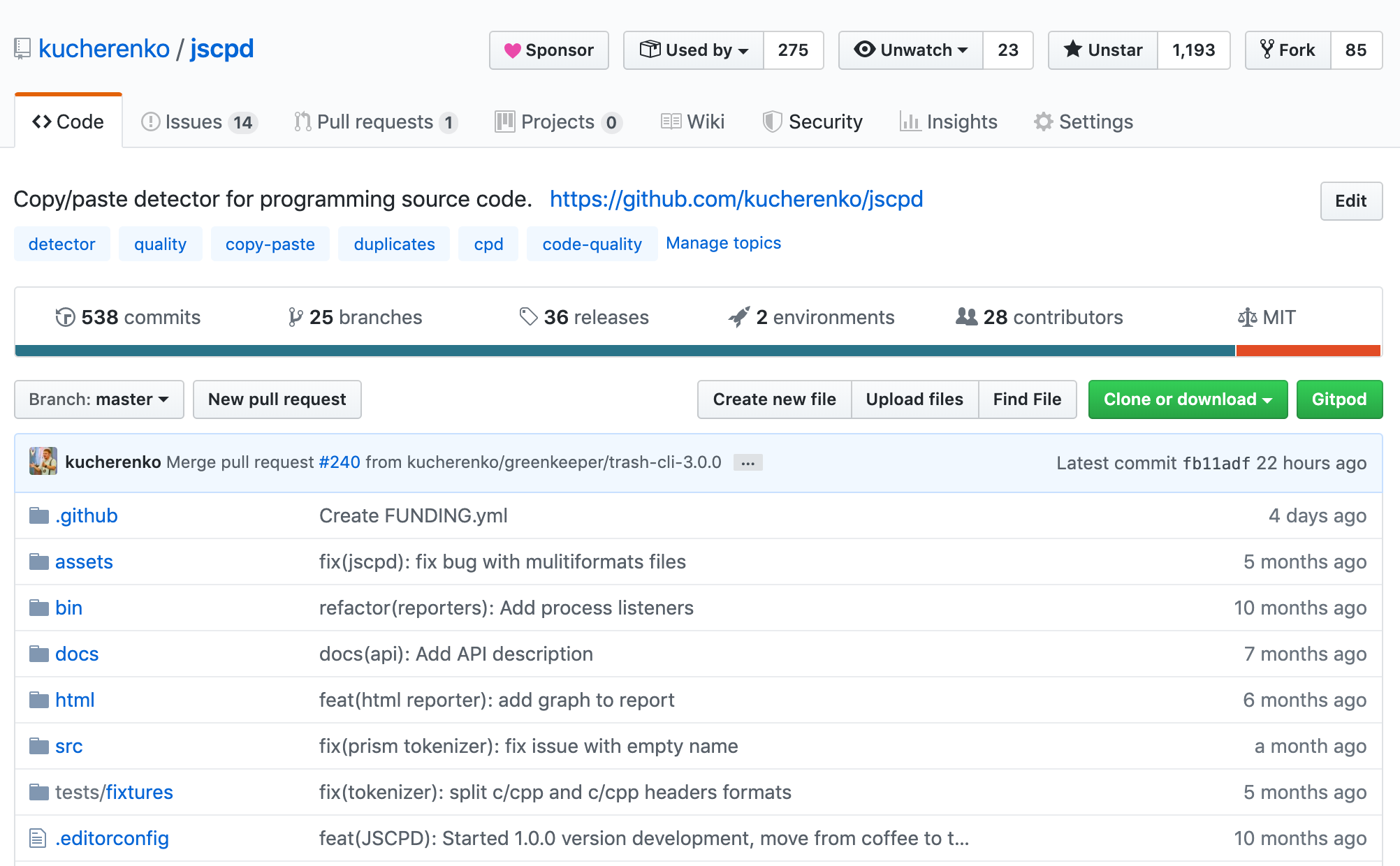Click the red language bar segment

[1308, 351]
